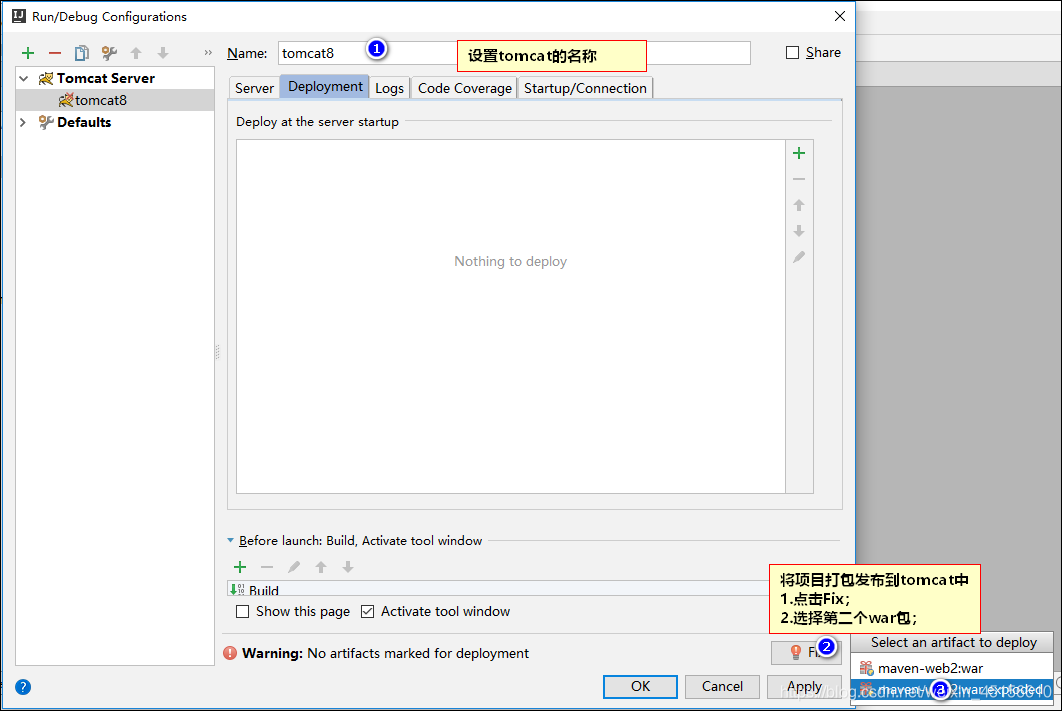1062x711 pixels.
Task: Edit deployment item pencil icon
Action: coord(799,257)
